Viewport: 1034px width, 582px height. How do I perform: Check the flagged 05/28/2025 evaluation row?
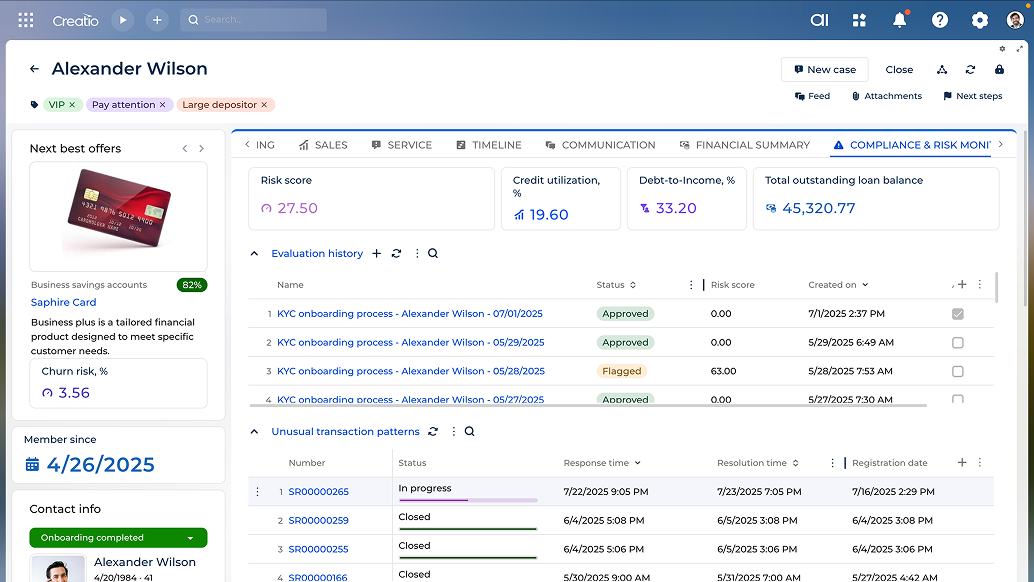(958, 370)
